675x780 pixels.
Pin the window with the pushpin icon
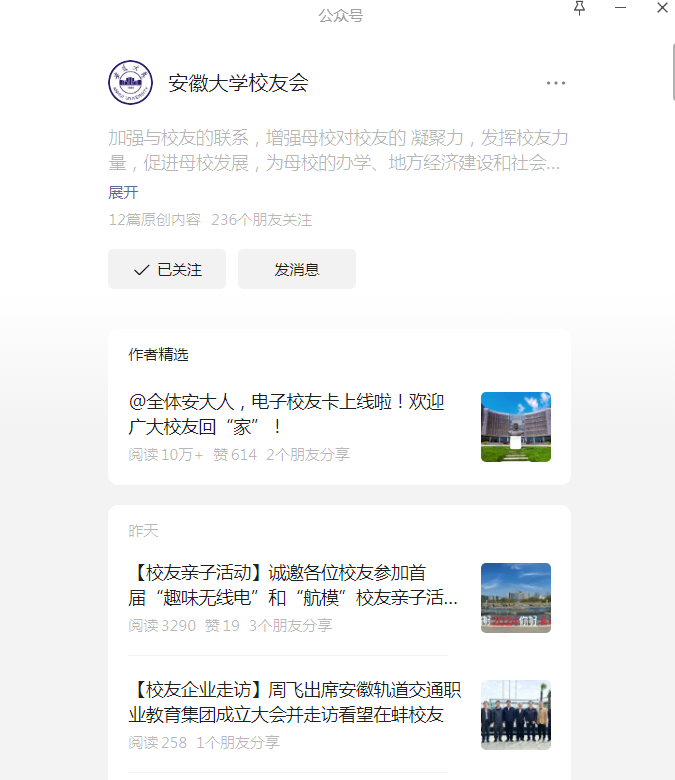(579, 8)
